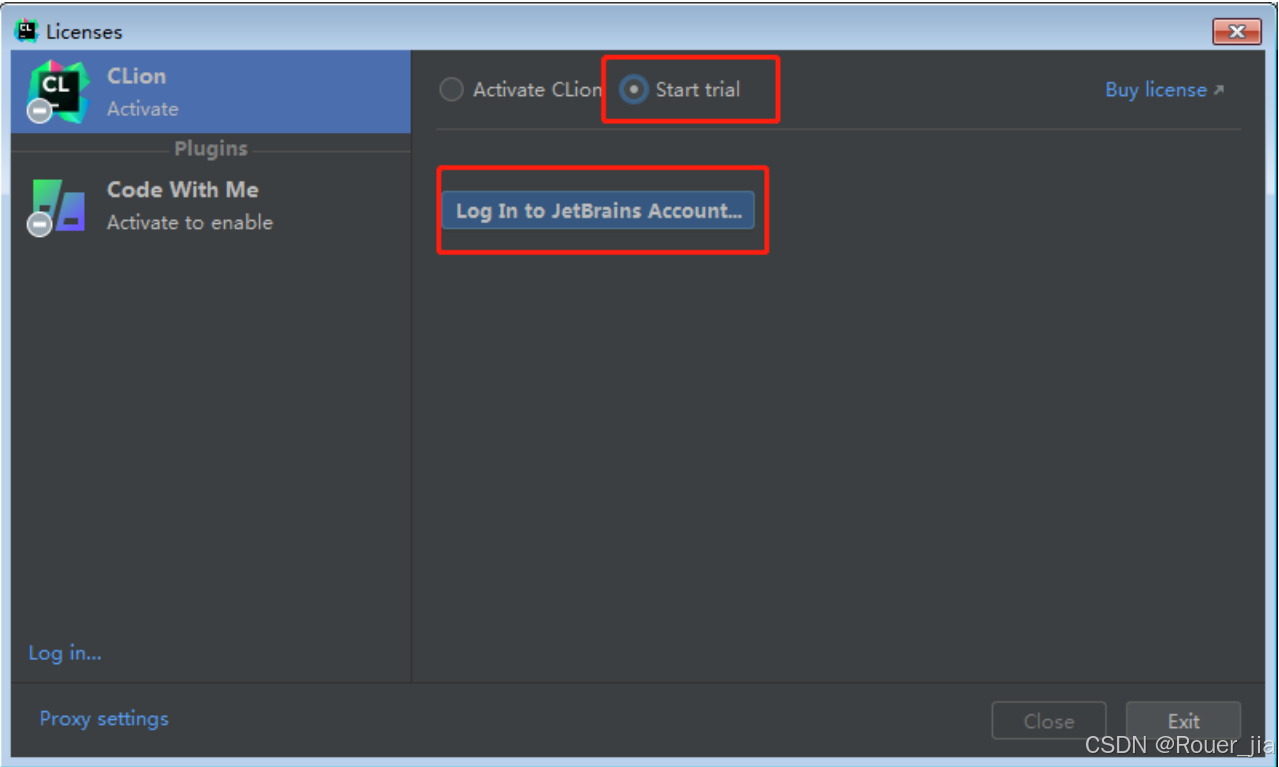Click the CLion icon in the title bar
1279x767 pixels.
pyautogui.click(x=26, y=31)
